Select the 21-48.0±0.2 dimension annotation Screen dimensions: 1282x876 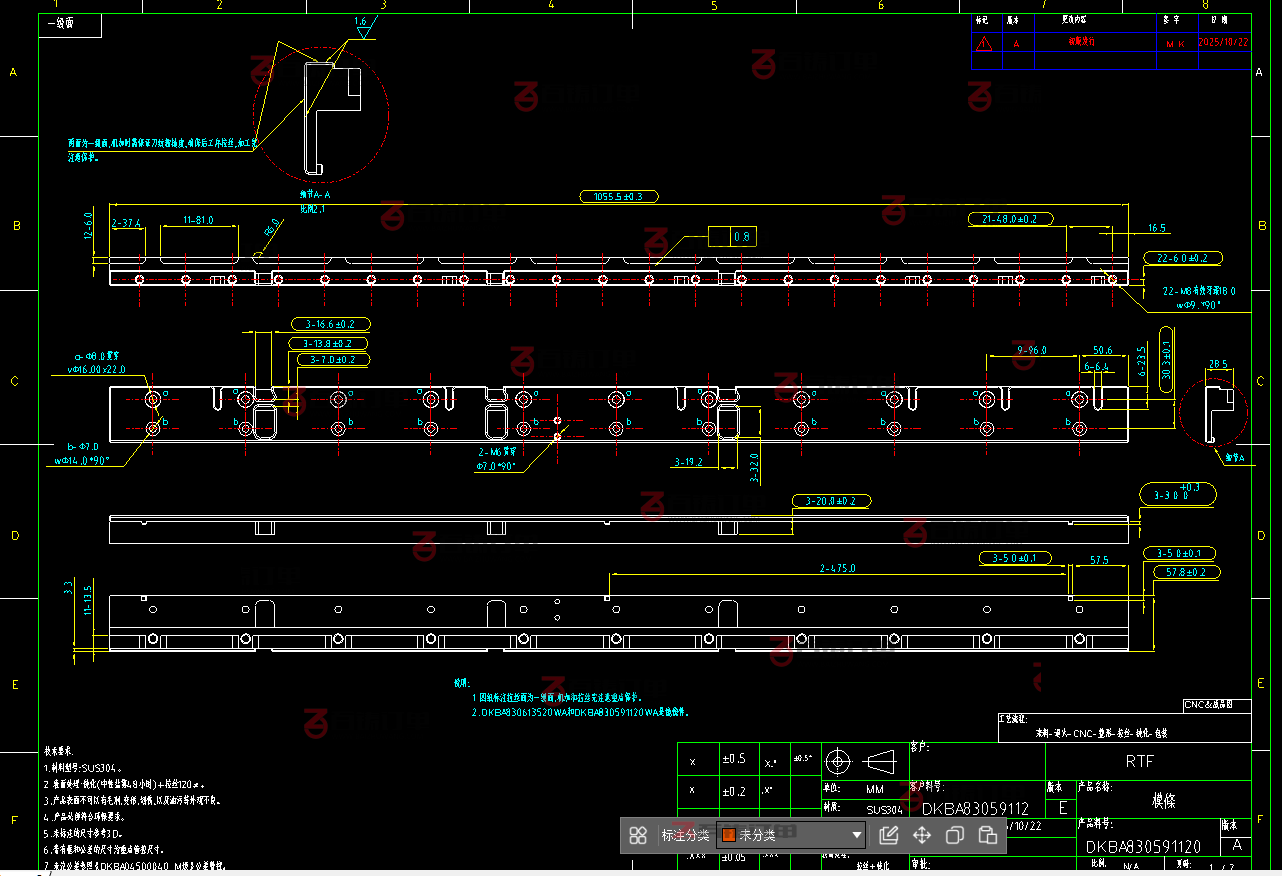1009,218
